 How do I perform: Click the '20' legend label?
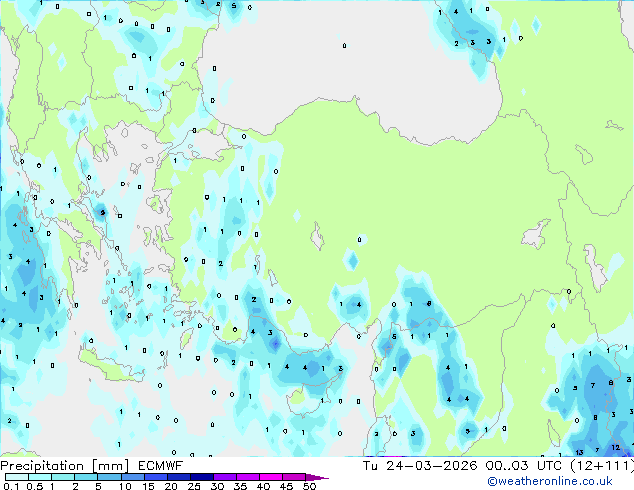pos(171,486)
